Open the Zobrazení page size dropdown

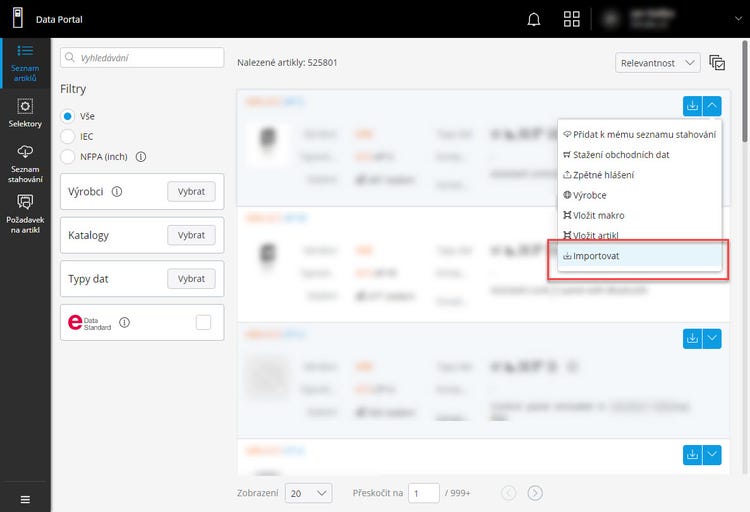[308, 493]
